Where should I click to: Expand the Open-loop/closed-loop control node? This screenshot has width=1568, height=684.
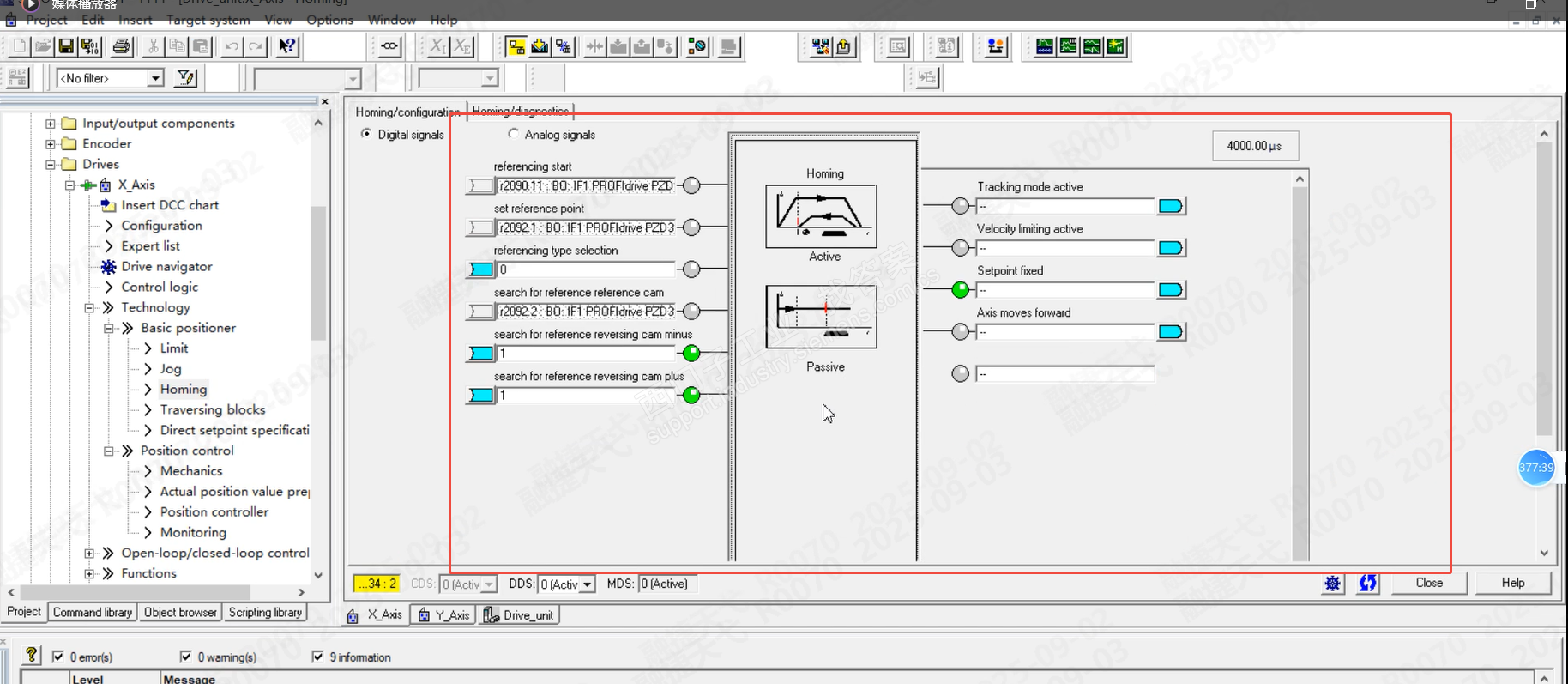coord(89,554)
